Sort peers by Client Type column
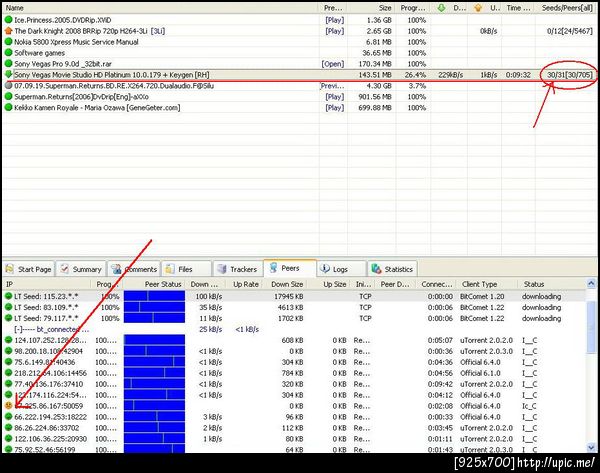Image resolution: width=600 pixels, height=473 pixels. click(x=486, y=284)
